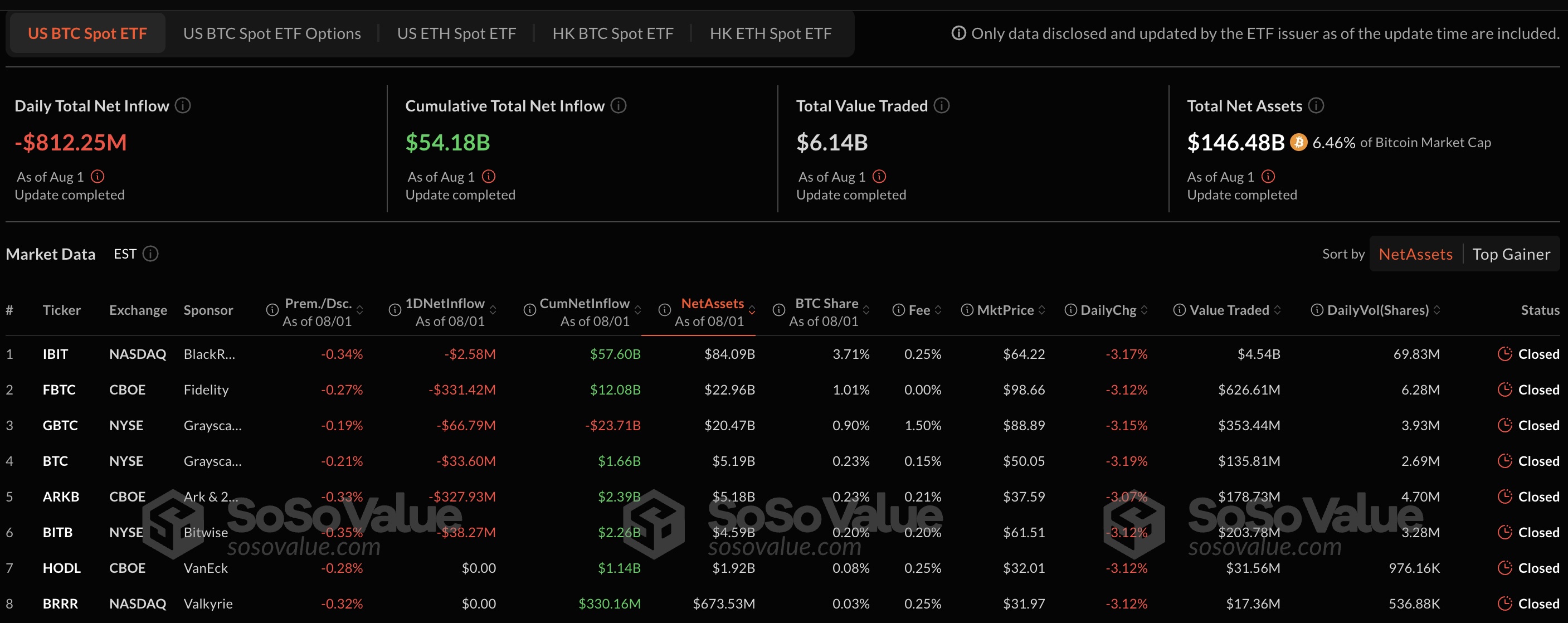Viewport: 1568px width, 623px height.
Task: Click info icon before Prem./Dsc. column header
Action: [x=272, y=310]
